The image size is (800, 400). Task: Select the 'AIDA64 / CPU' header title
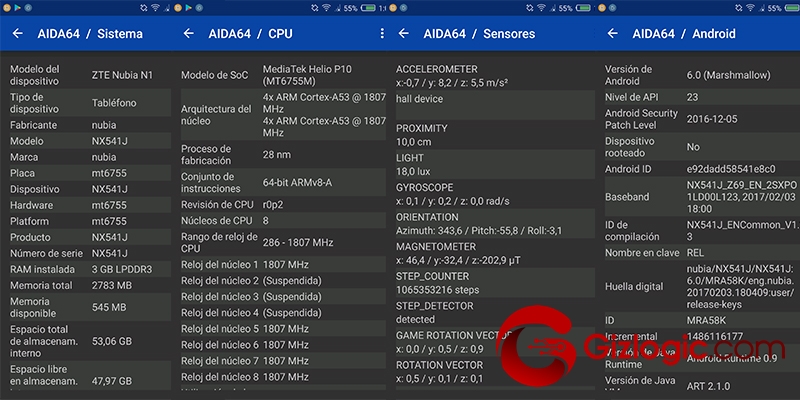(251, 34)
